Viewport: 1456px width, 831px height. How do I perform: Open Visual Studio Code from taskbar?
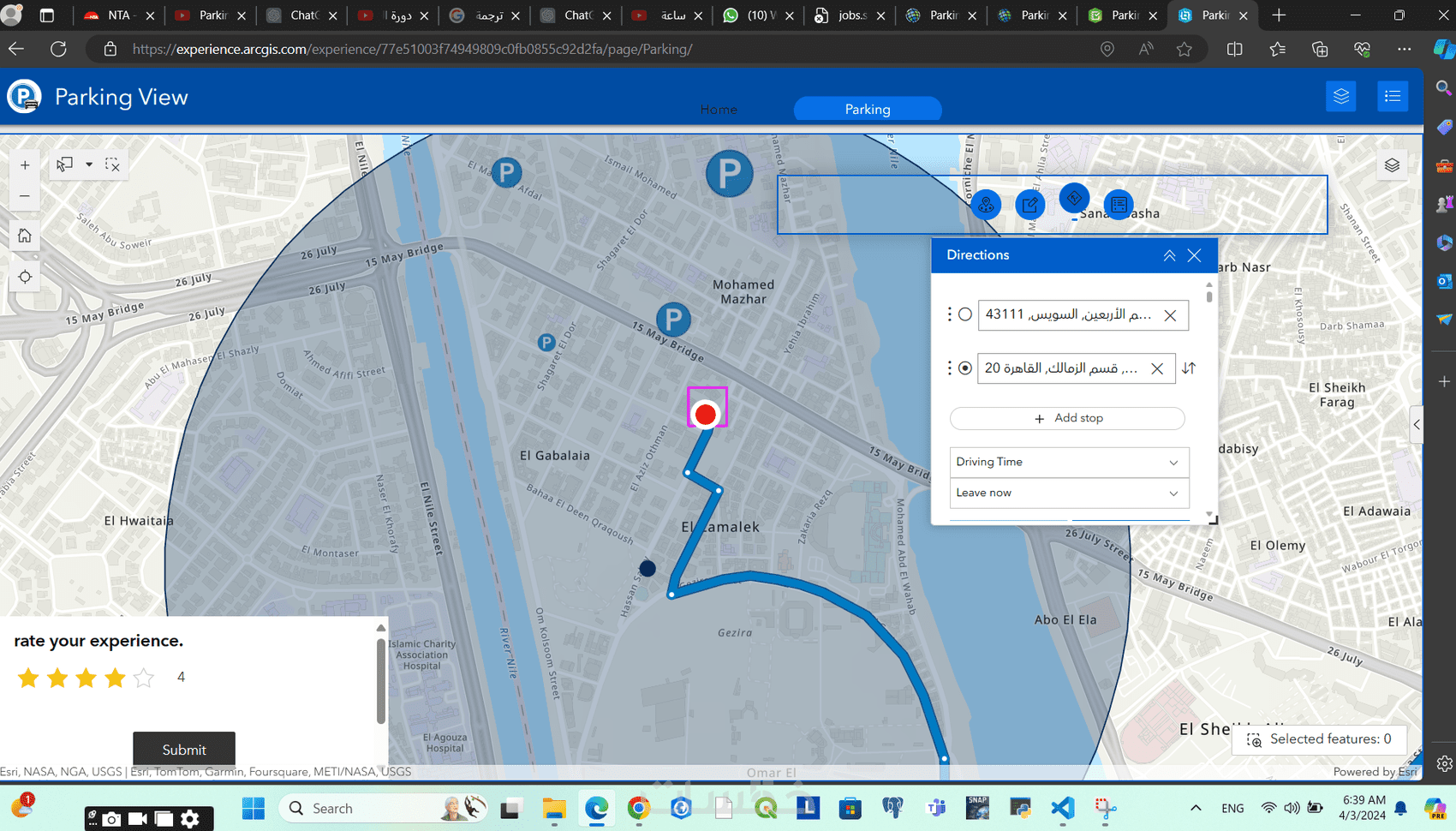pos(1063,808)
